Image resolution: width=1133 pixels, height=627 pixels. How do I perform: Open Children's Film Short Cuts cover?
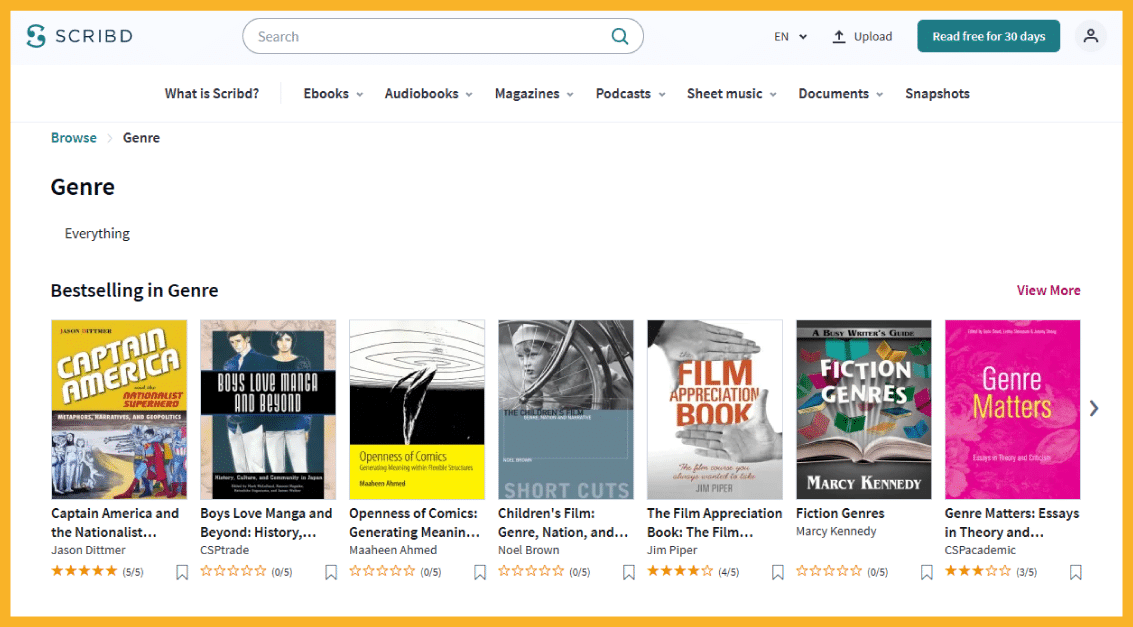coord(566,410)
